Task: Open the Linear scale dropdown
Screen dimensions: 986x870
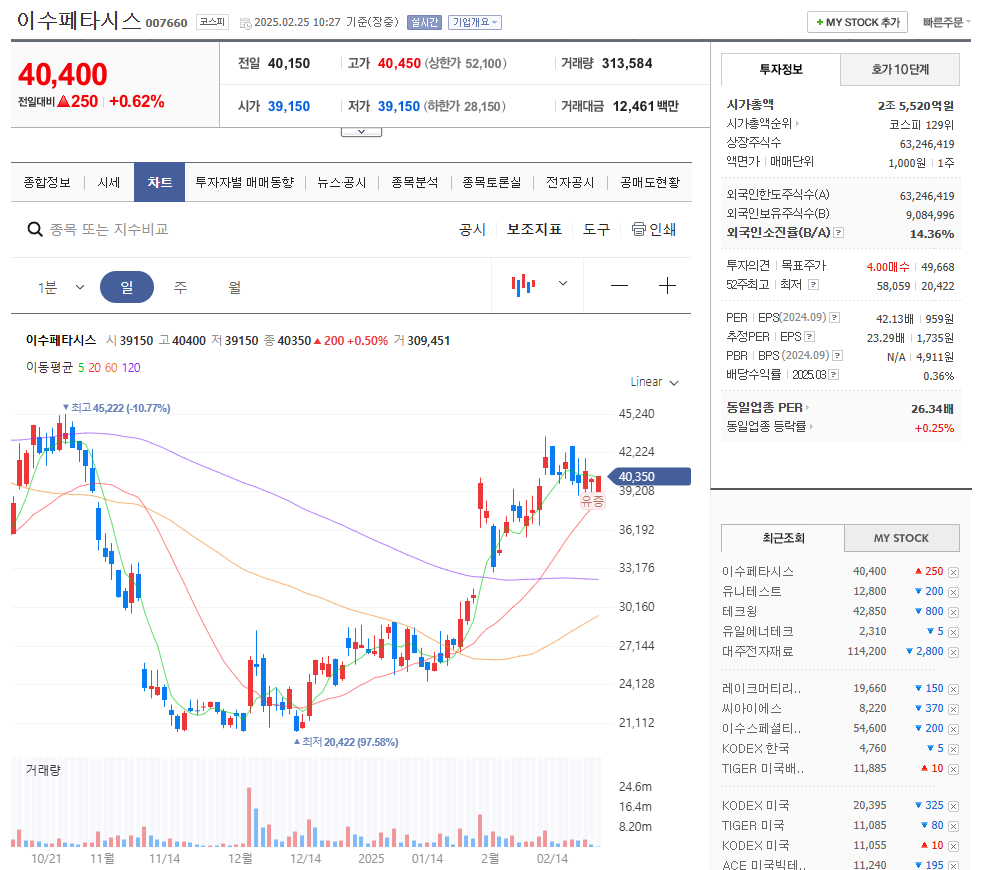Action: coord(654,382)
